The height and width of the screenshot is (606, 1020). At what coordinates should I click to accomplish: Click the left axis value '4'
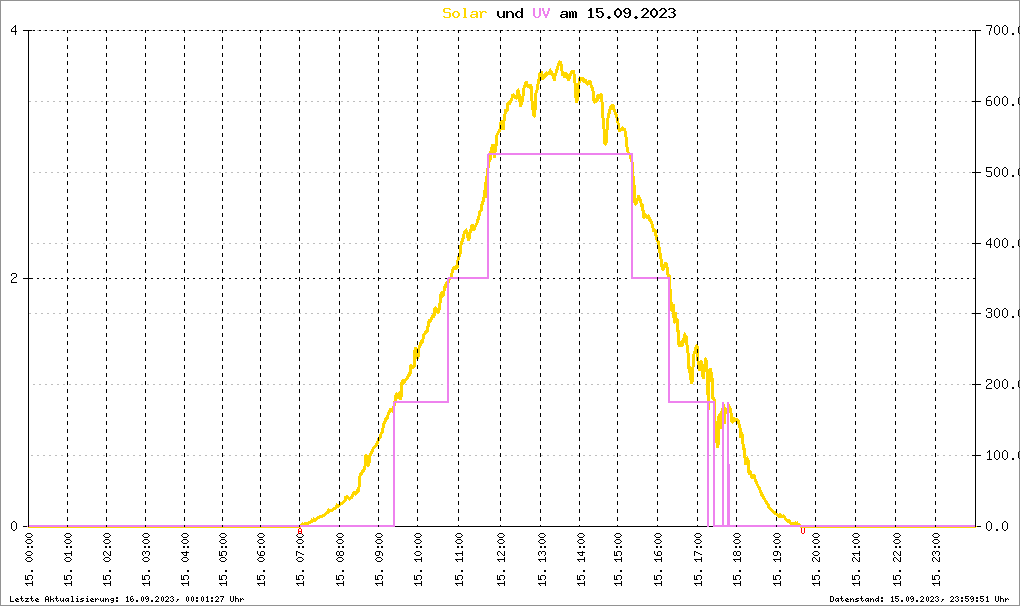point(14,30)
